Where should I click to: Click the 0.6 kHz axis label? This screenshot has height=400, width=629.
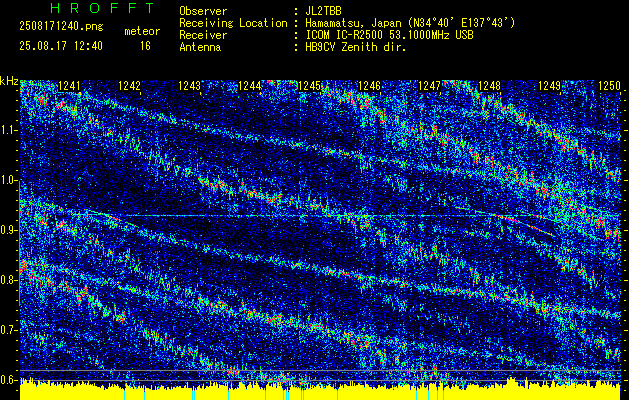pyautogui.click(x=9, y=380)
